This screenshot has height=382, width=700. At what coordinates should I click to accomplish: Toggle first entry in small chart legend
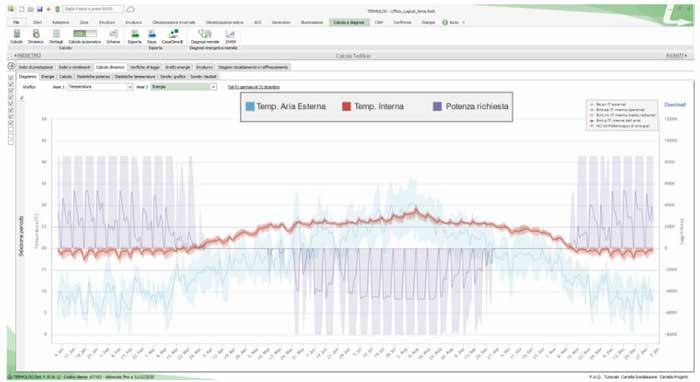click(x=610, y=104)
